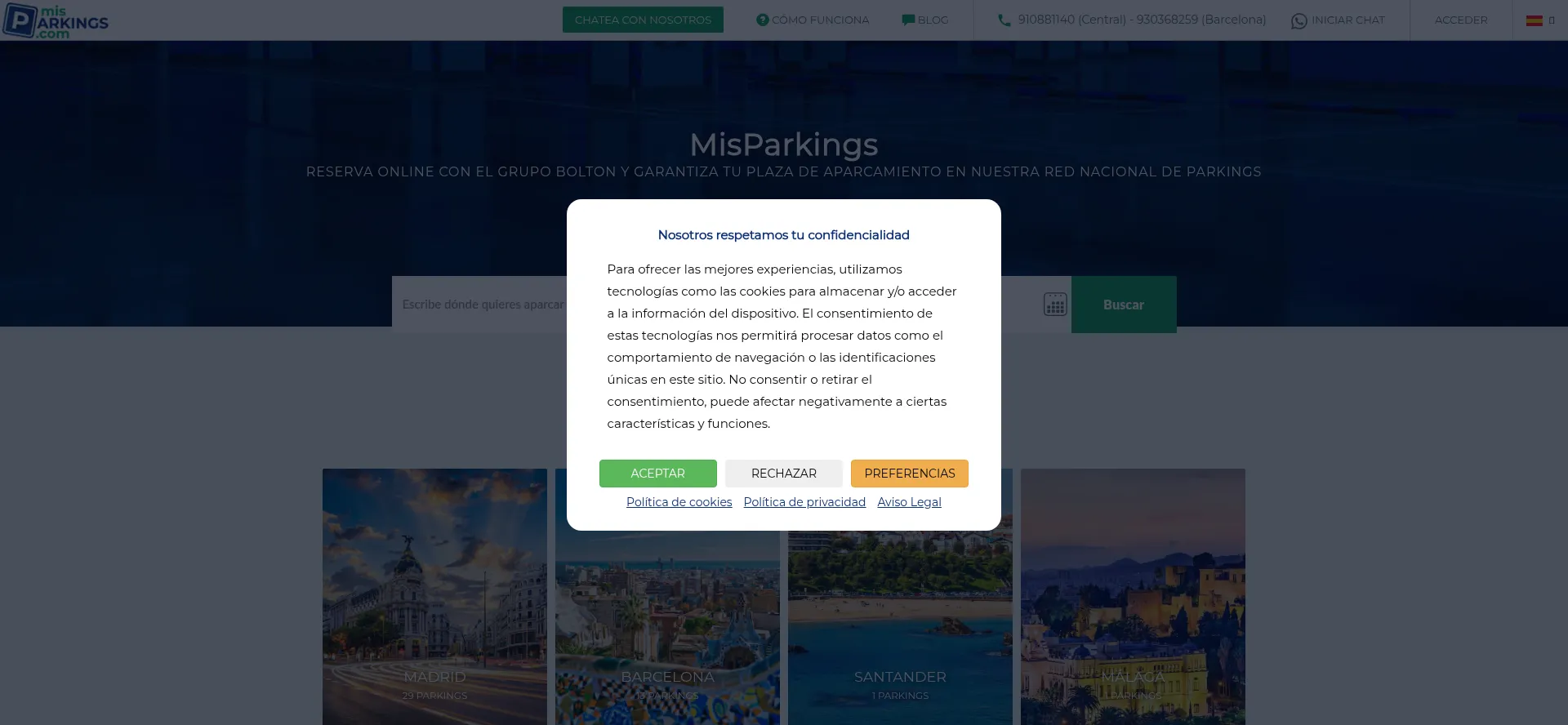The image size is (1568, 725).
Task: Click the speech bubble Blog icon
Action: click(908, 20)
